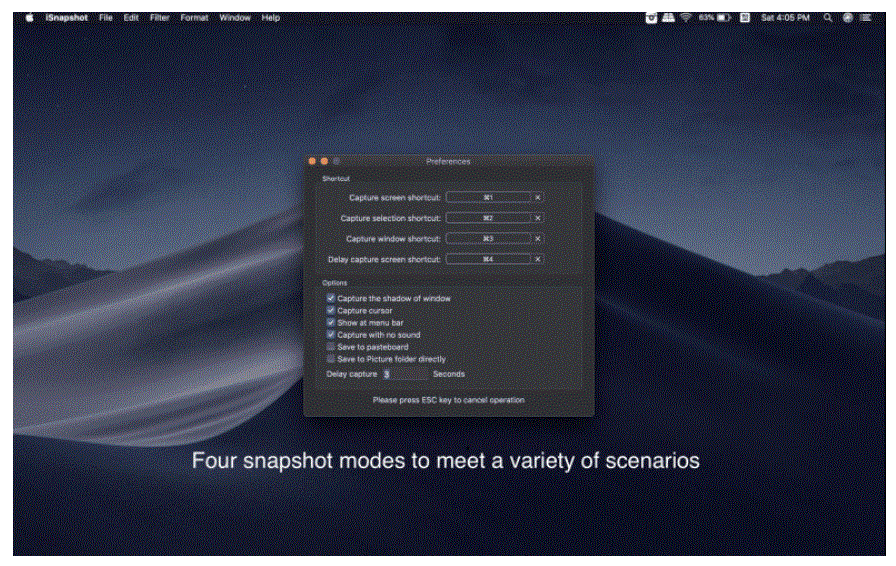896x566 pixels.
Task: Click the Siri icon in menu bar
Action: (x=848, y=18)
